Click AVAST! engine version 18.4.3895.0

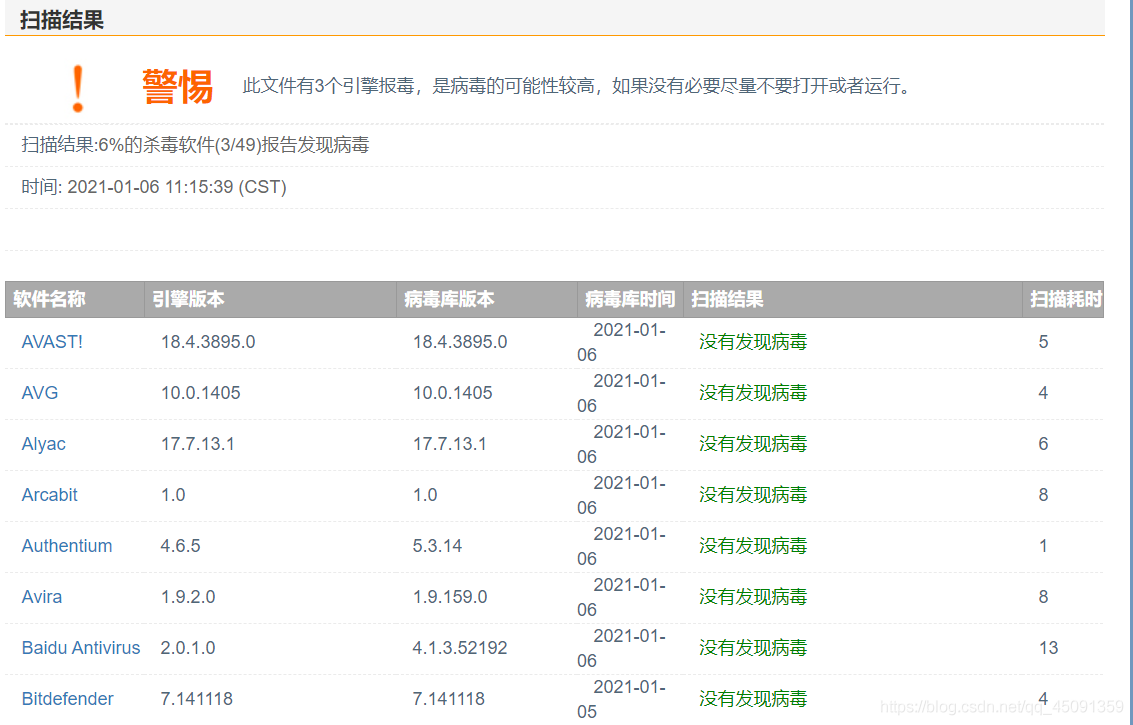pos(208,342)
